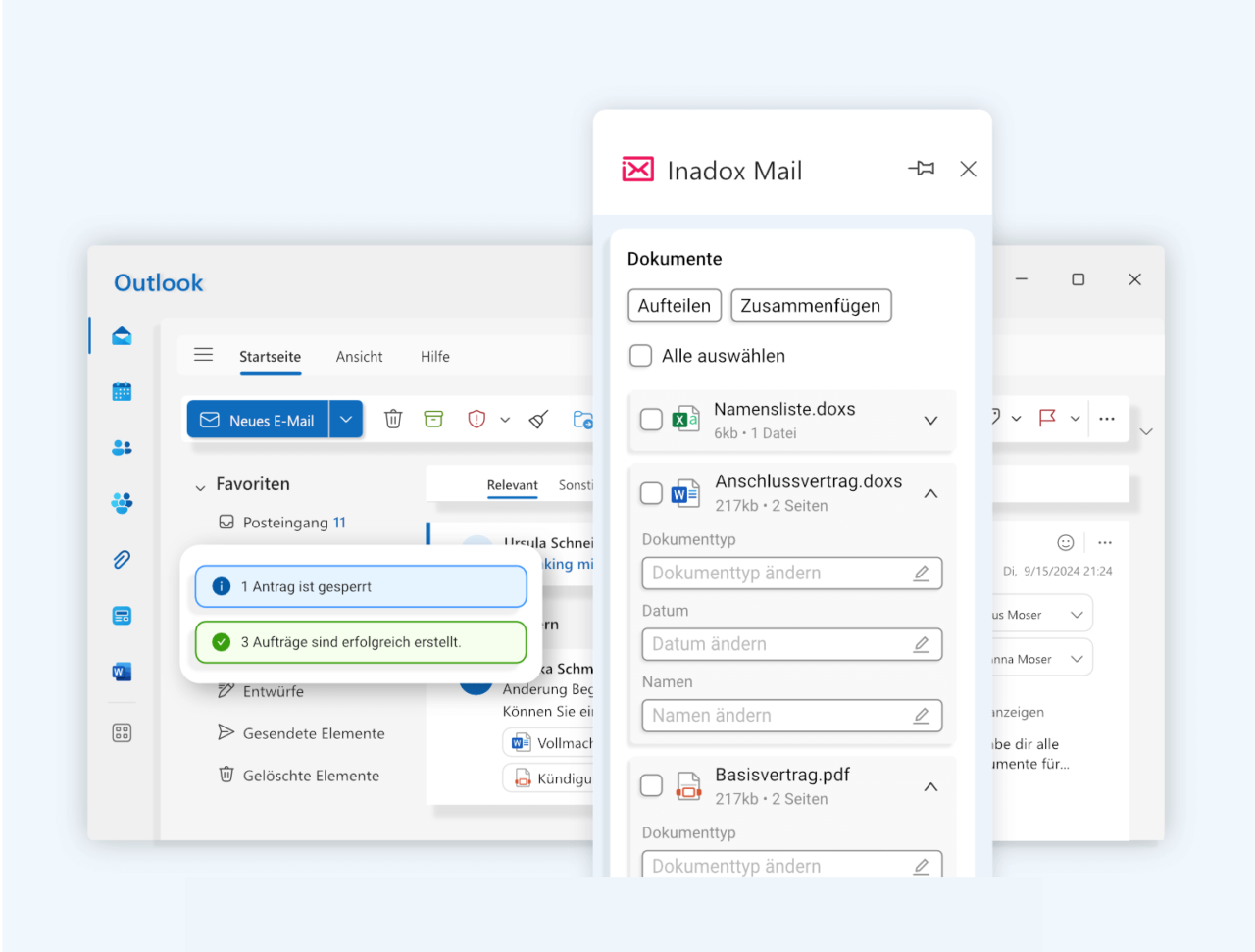
Task: Click the Aufteilen button
Action: tap(675, 306)
